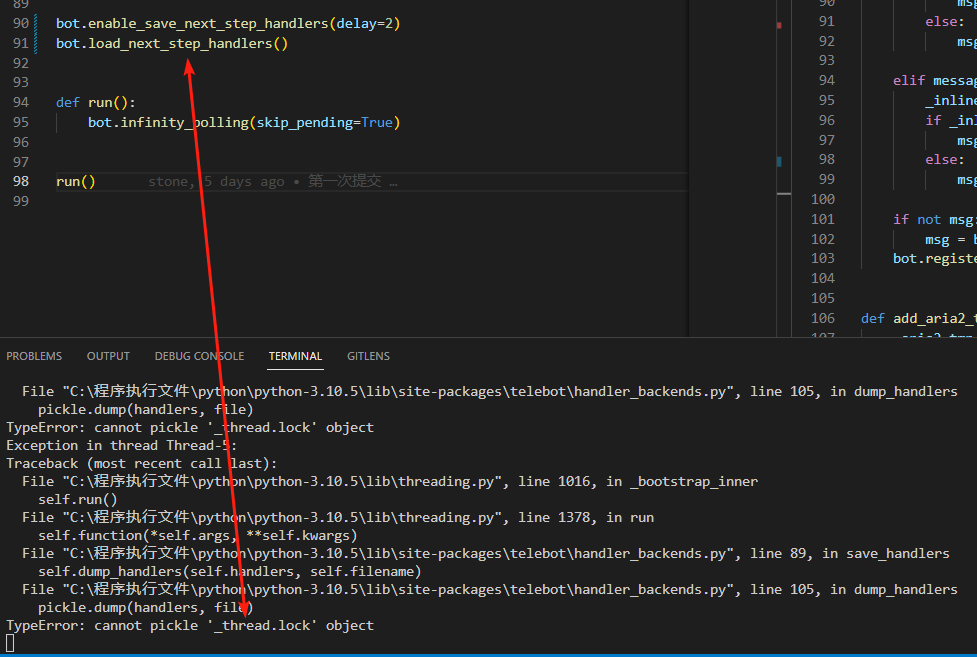Click "Traceback (most recent call last):" terminal line

[x=141, y=464]
